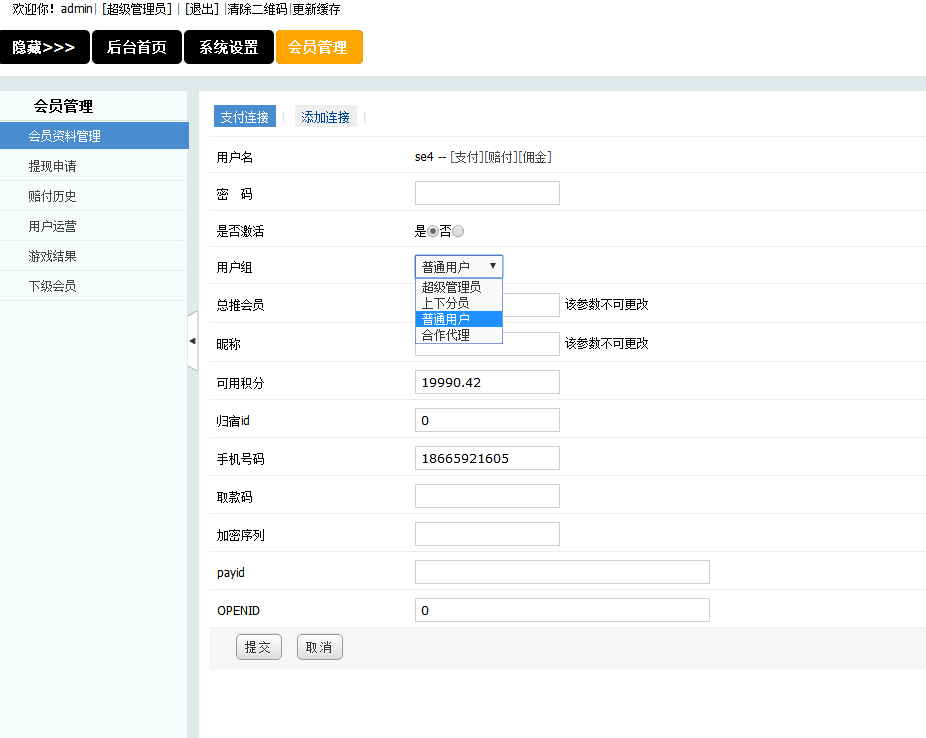Image resolution: width=926 pixels, height=738 pixels.
Task: Click the 隐藏>>> button
Action: (44, 46)
